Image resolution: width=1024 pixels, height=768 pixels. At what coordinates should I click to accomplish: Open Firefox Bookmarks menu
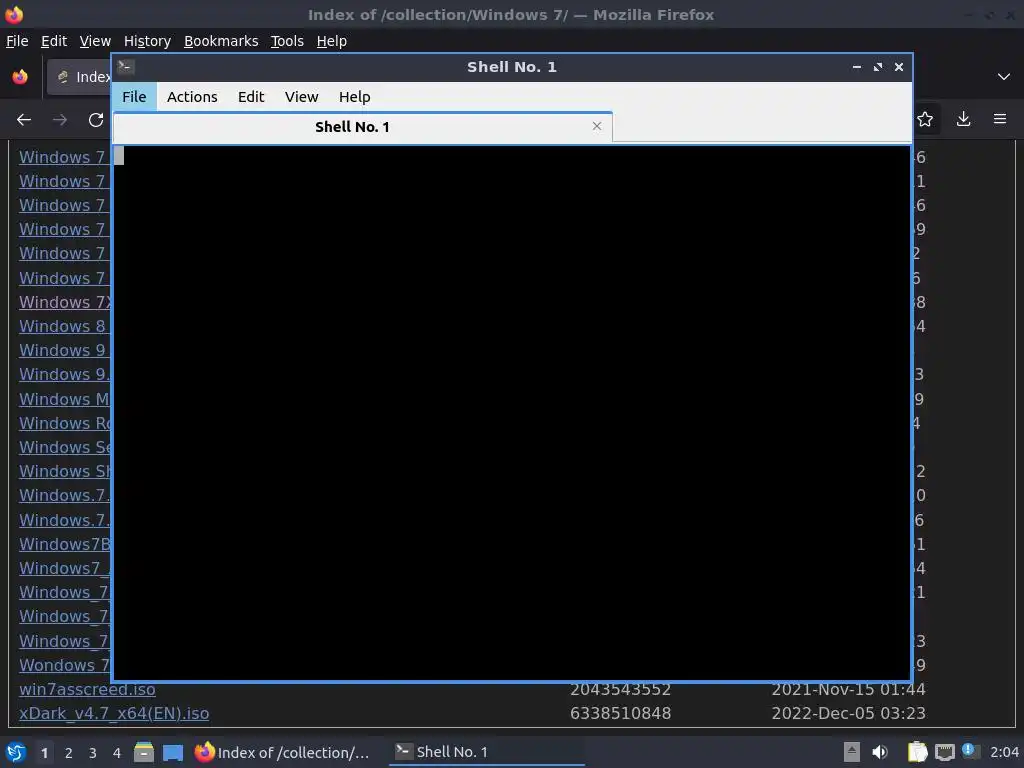(x=221, y=41)
